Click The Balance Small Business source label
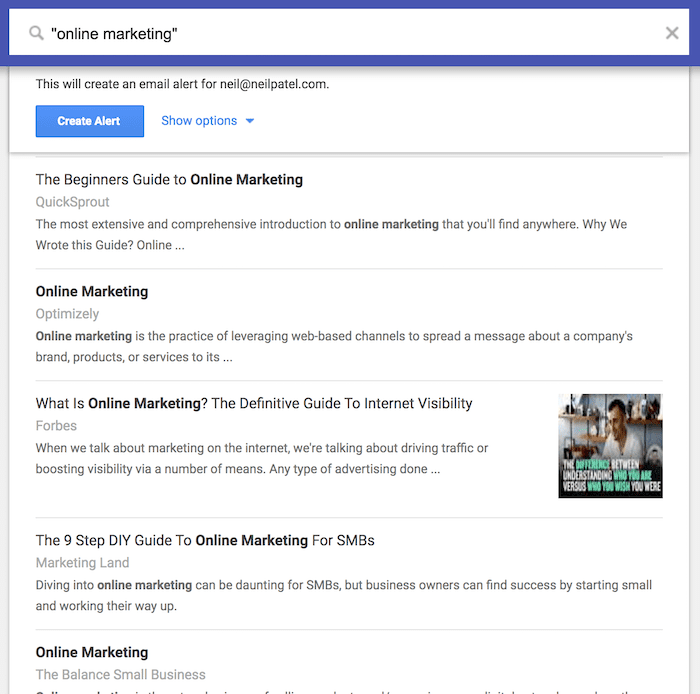The width and height of the screenshot is (700, 694). coord(121,674)
